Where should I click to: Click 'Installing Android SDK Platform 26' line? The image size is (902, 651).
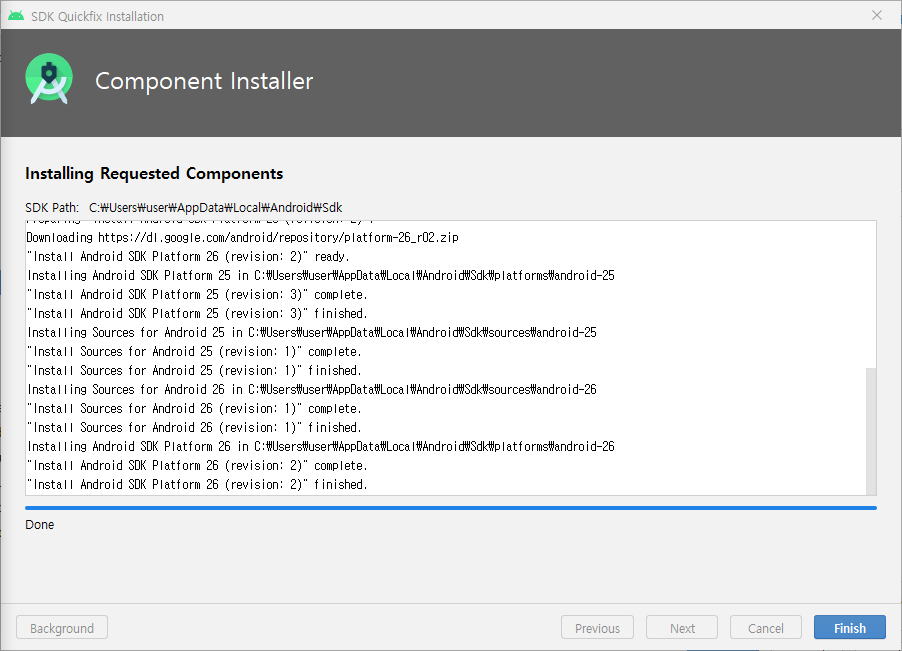[321, 446]
